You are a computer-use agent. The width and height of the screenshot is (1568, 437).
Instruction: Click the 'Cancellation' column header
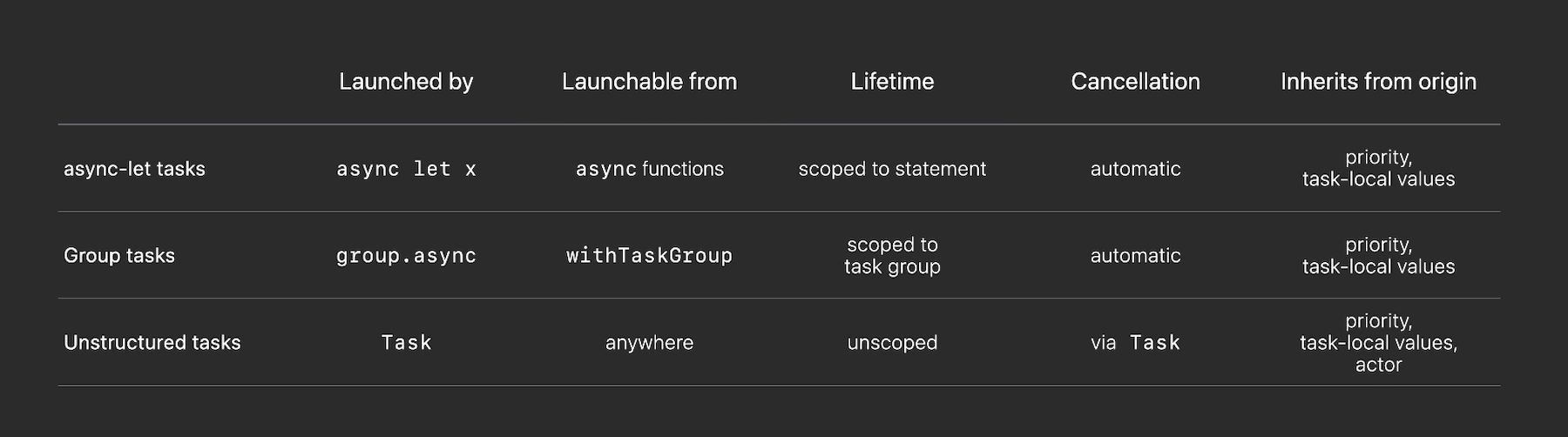(1135, 82)
